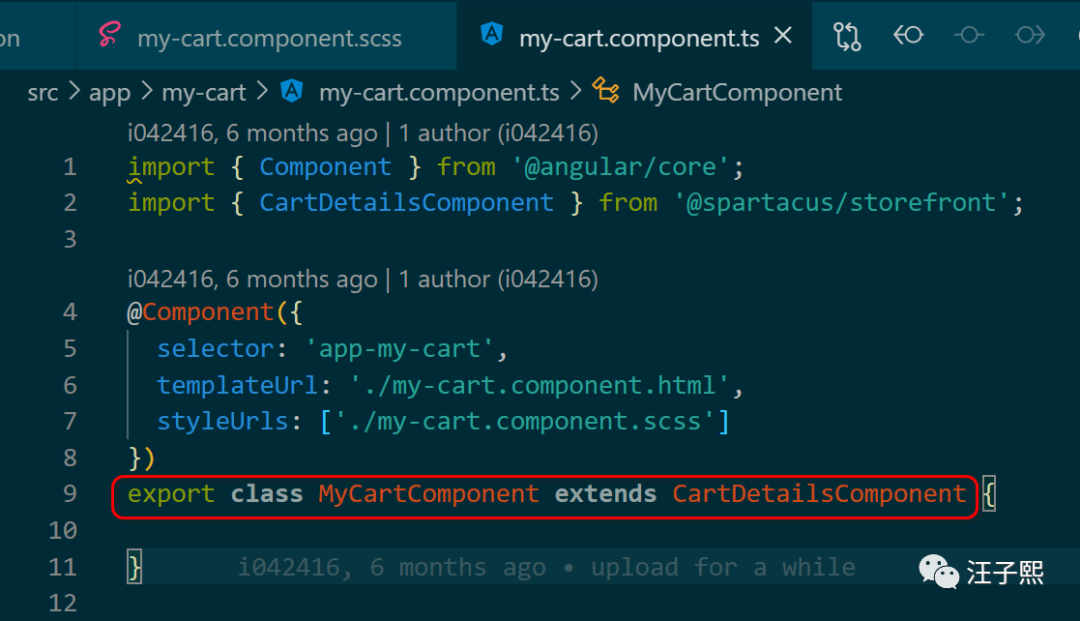Click the Angular icon on the active tab

tap(492, 36)
